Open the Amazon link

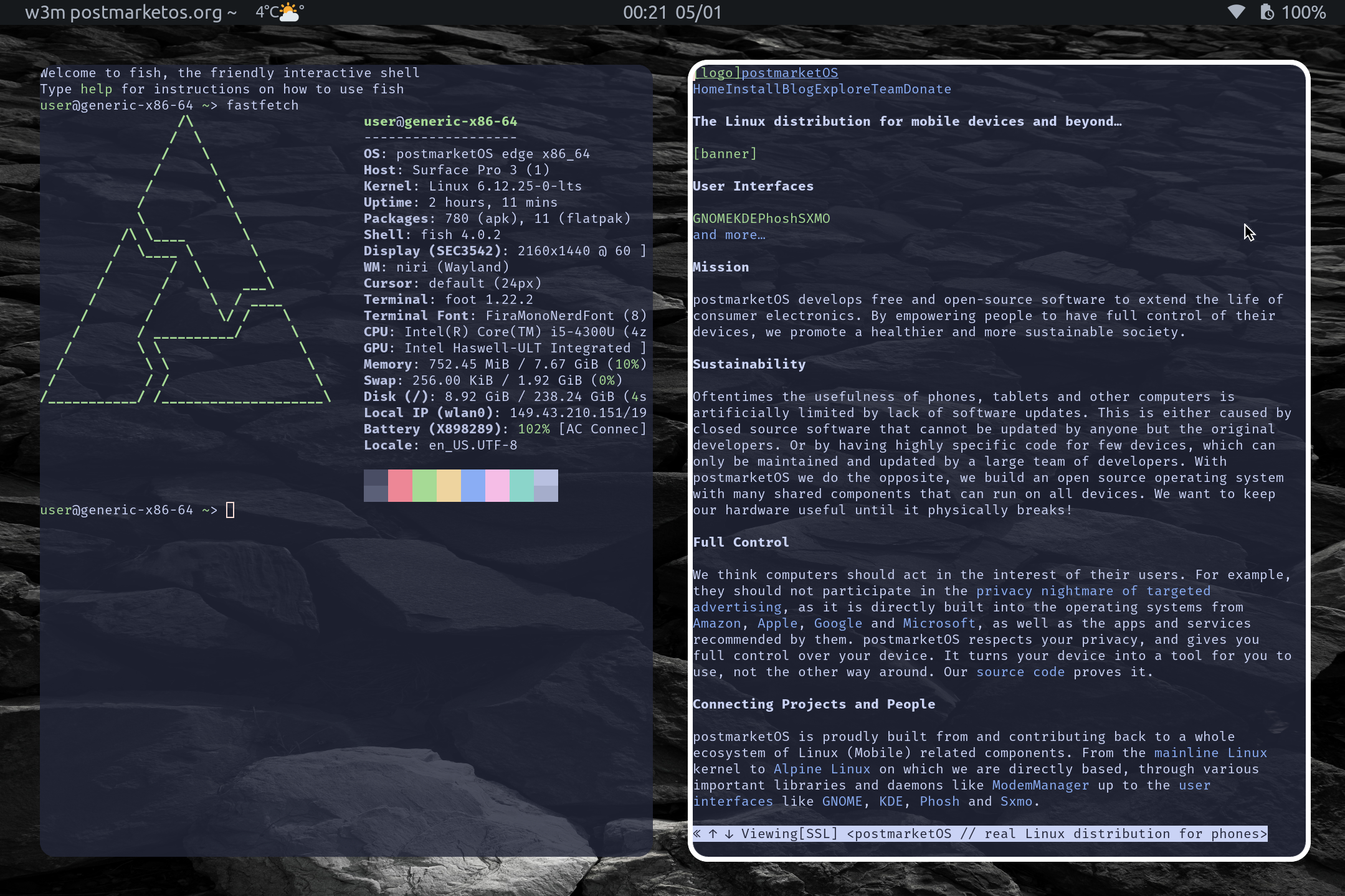coord(717,623)
